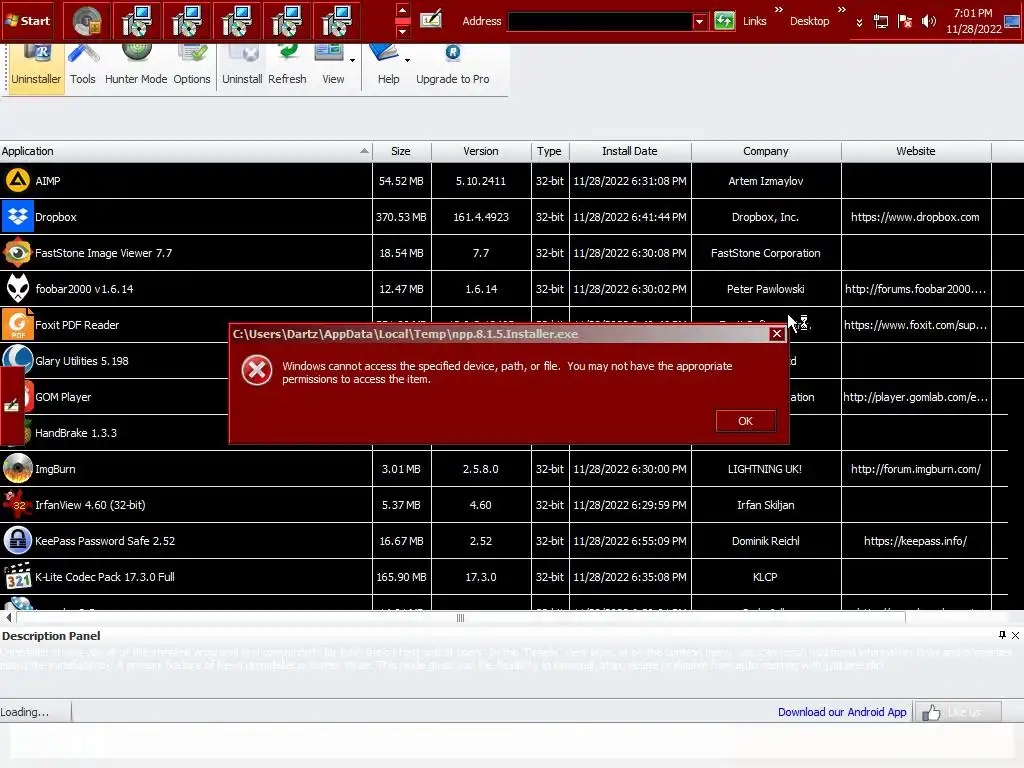The image size is (1024, 768).
Task: Select the KeePass lock icon
Action: click(x=18, y=540)
